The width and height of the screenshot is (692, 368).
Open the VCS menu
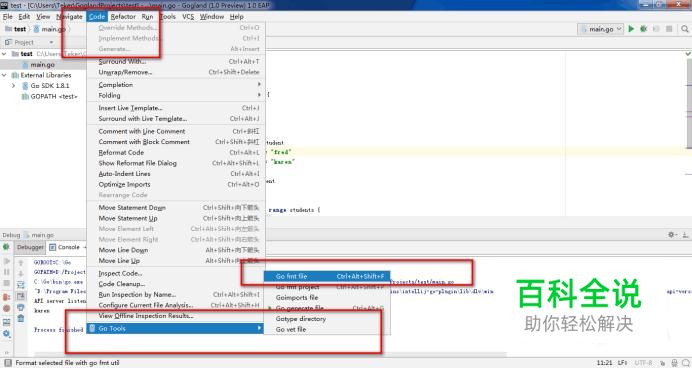click(x=188, y=17)
